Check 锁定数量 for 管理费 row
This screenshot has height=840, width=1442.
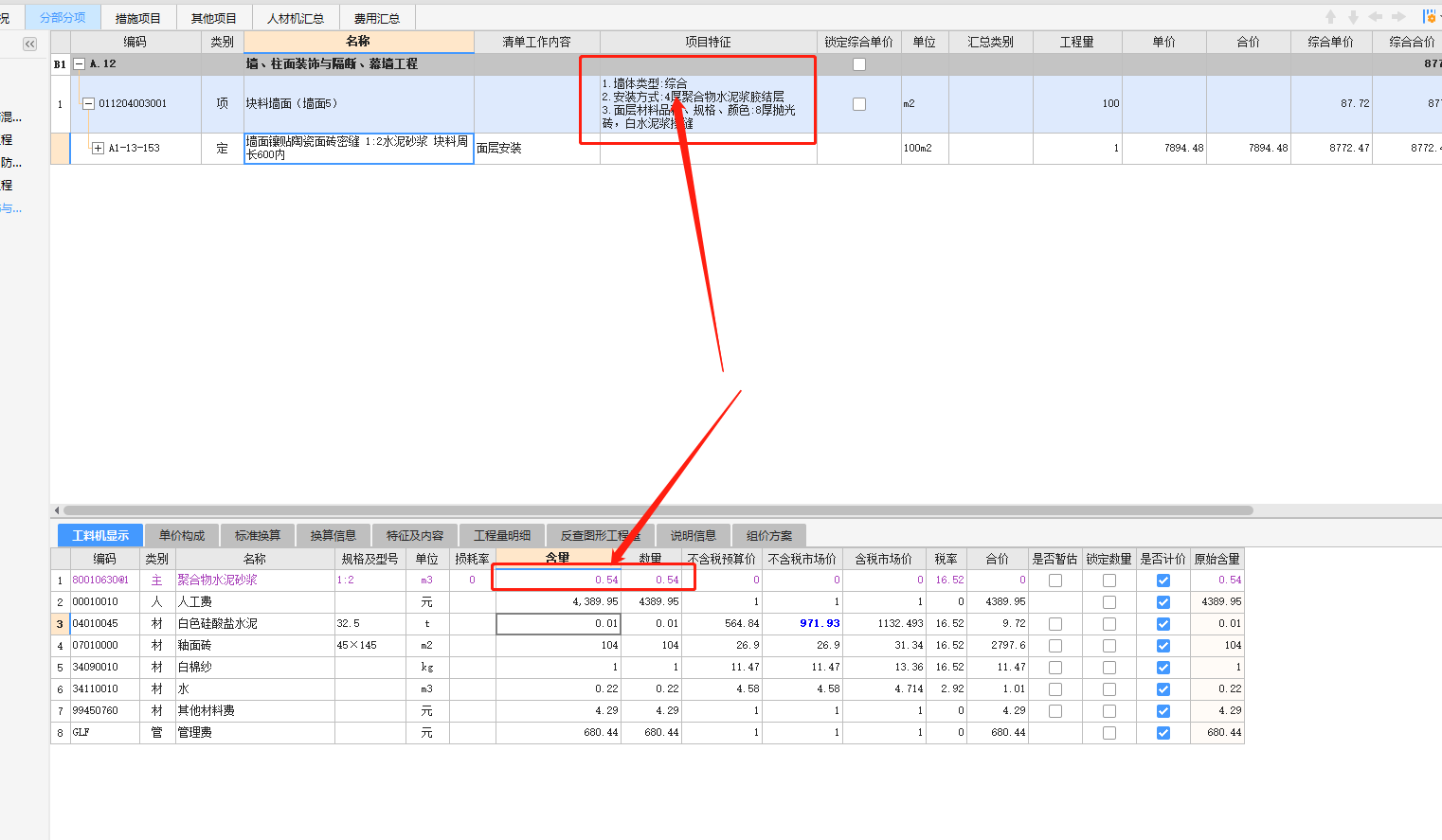click(x=1109, y=733)
